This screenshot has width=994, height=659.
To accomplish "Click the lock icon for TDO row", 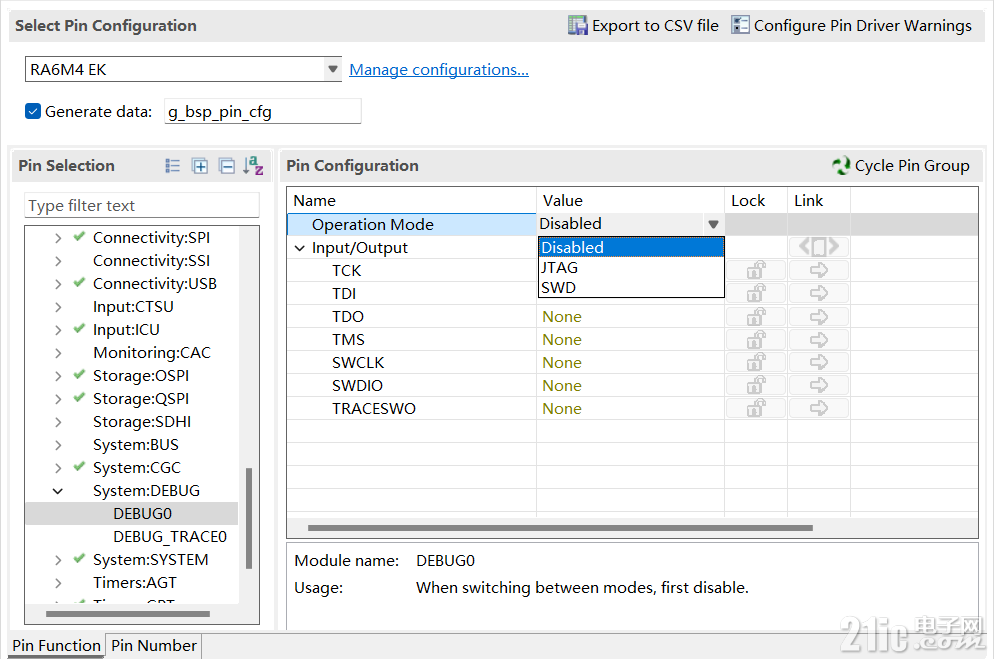I will point(756,317).
